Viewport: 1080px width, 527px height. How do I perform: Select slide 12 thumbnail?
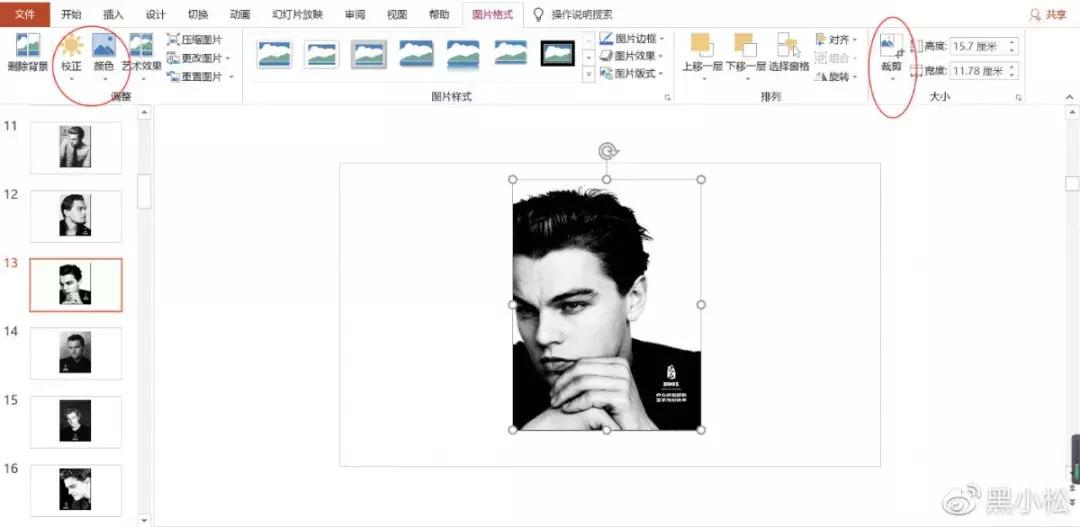(75, 216)
